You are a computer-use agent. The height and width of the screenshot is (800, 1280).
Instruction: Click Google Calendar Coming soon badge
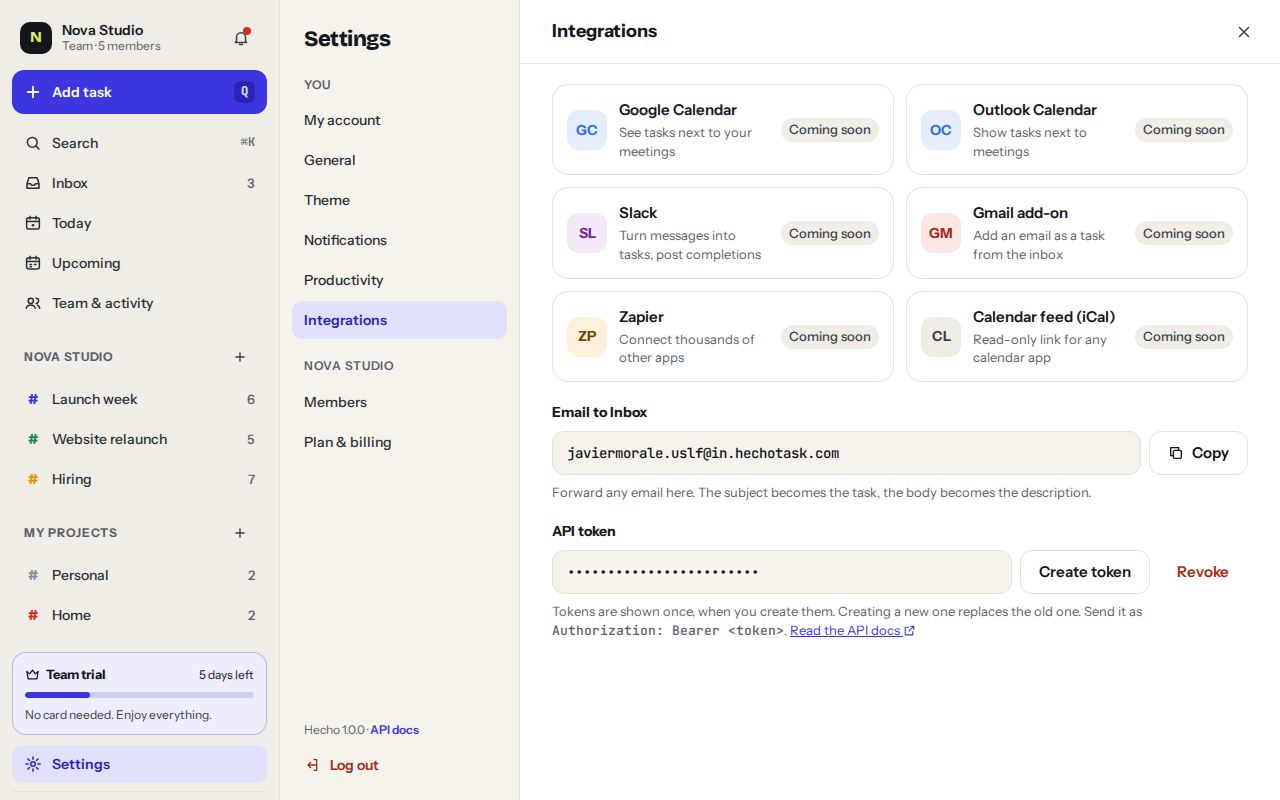pos(830,130)
